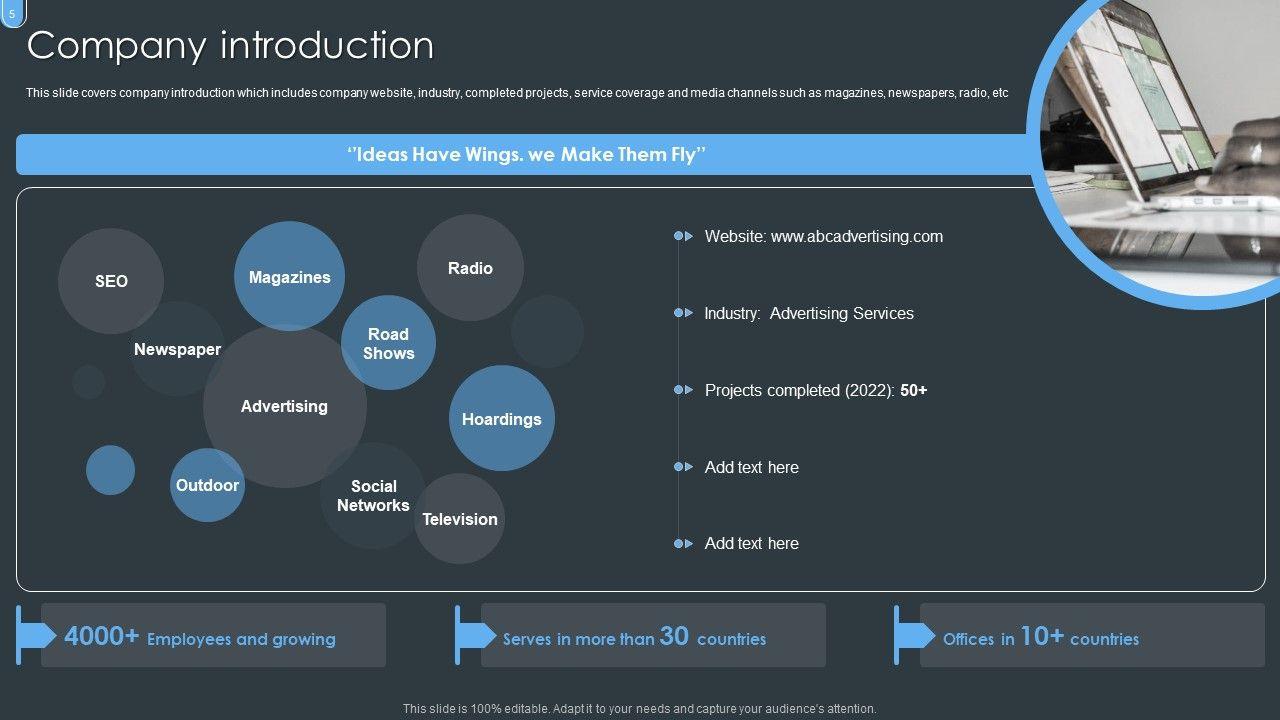Click the slide number 5 badge
The height and width of the screenshot is (720, 1280).
(x=12, y=13)
